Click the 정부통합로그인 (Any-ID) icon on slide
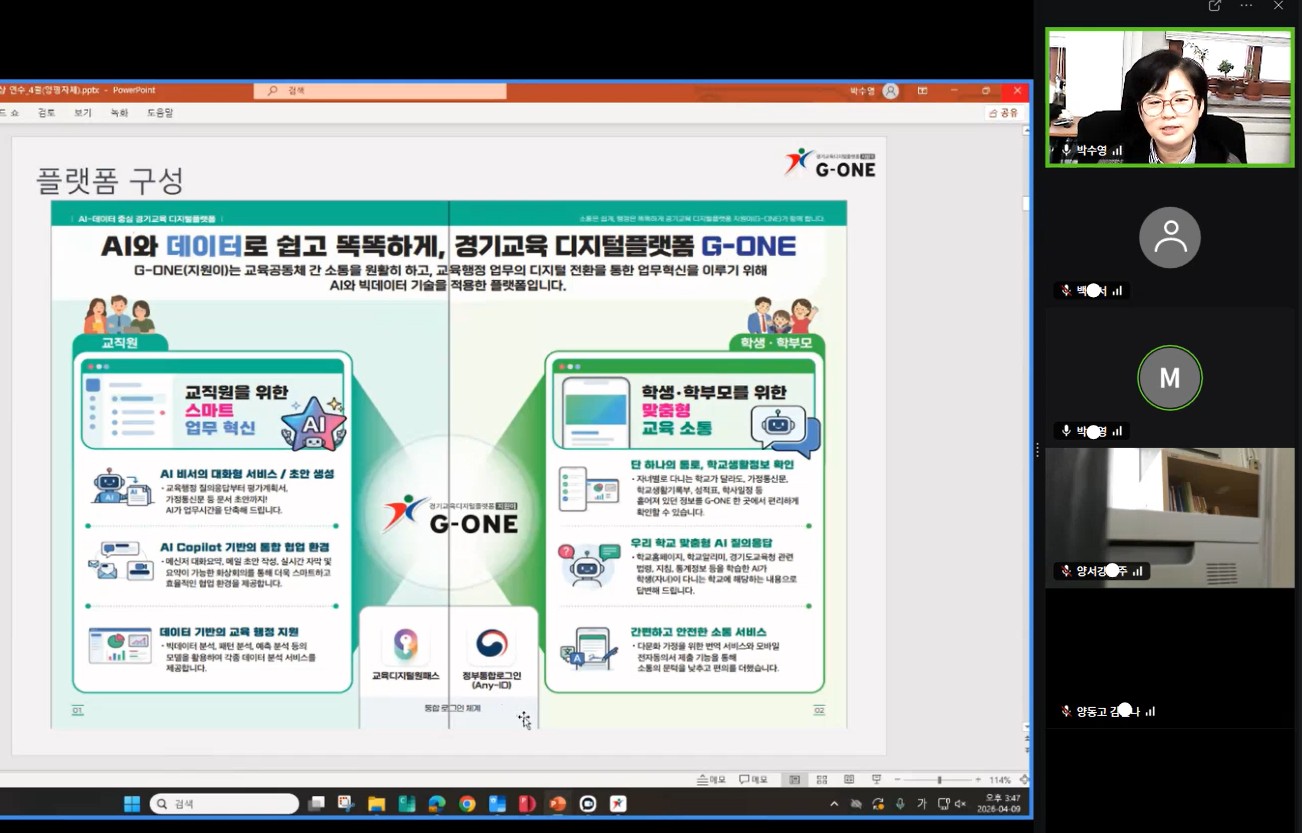This screenshot has height=833, width=1302. coord(491,644)
